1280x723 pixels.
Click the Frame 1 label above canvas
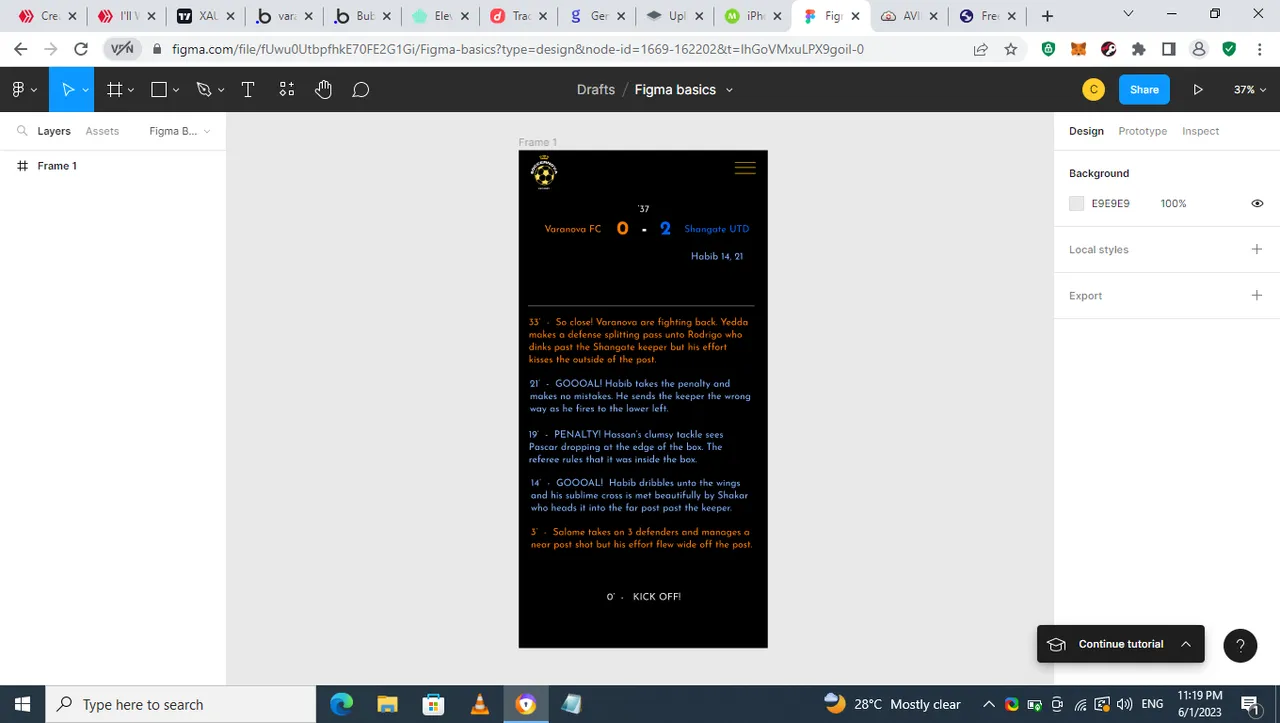[x=538, y=142]
